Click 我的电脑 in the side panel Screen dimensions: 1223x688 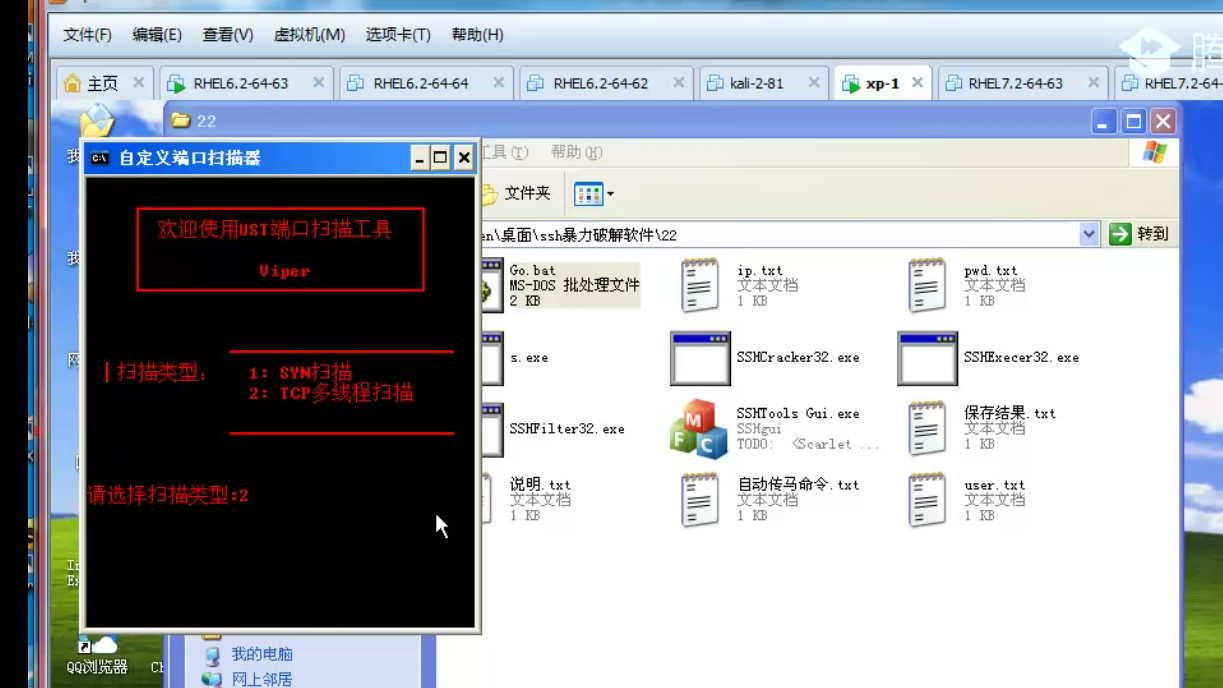pyautogui.click(x=262, y=655)
